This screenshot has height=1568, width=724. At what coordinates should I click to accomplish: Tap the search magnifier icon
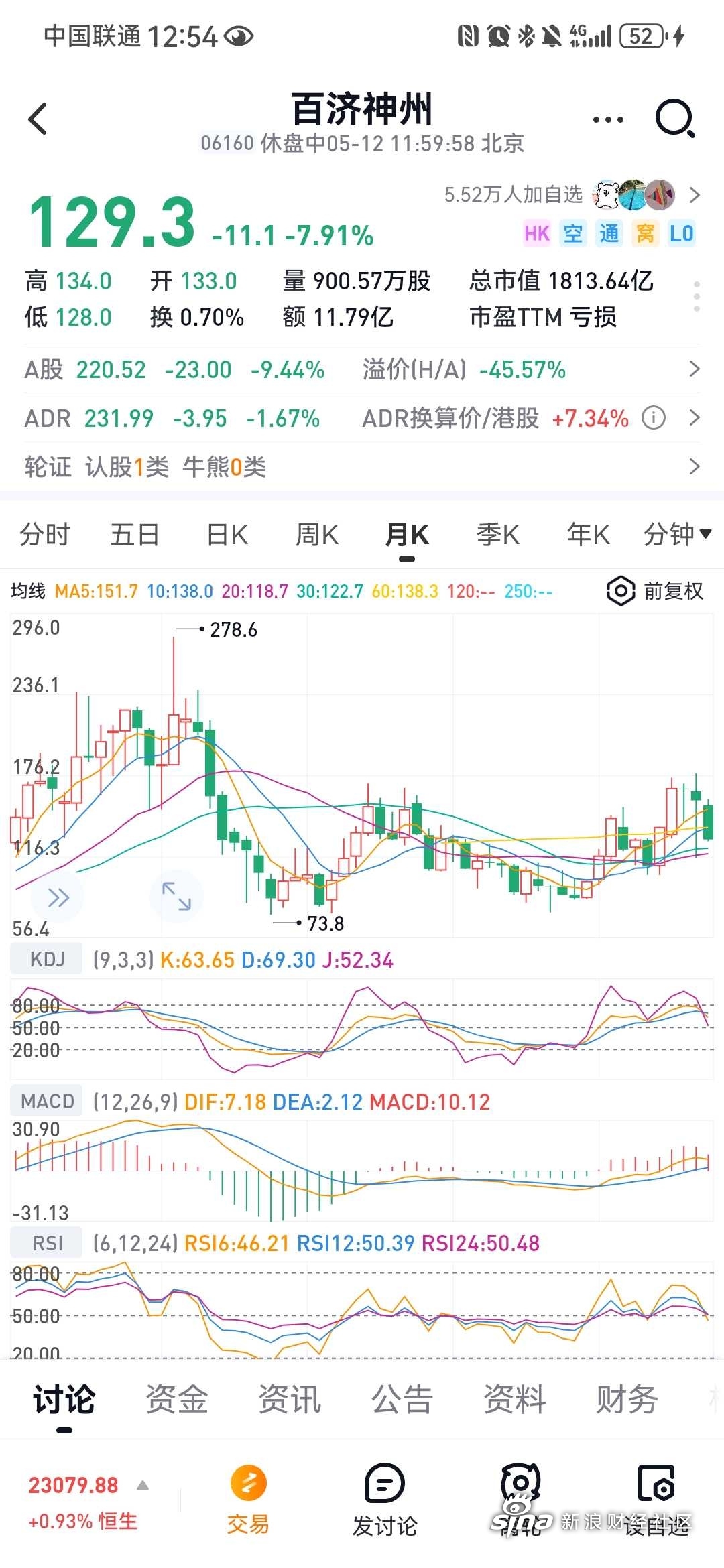(x=675, y=119)
